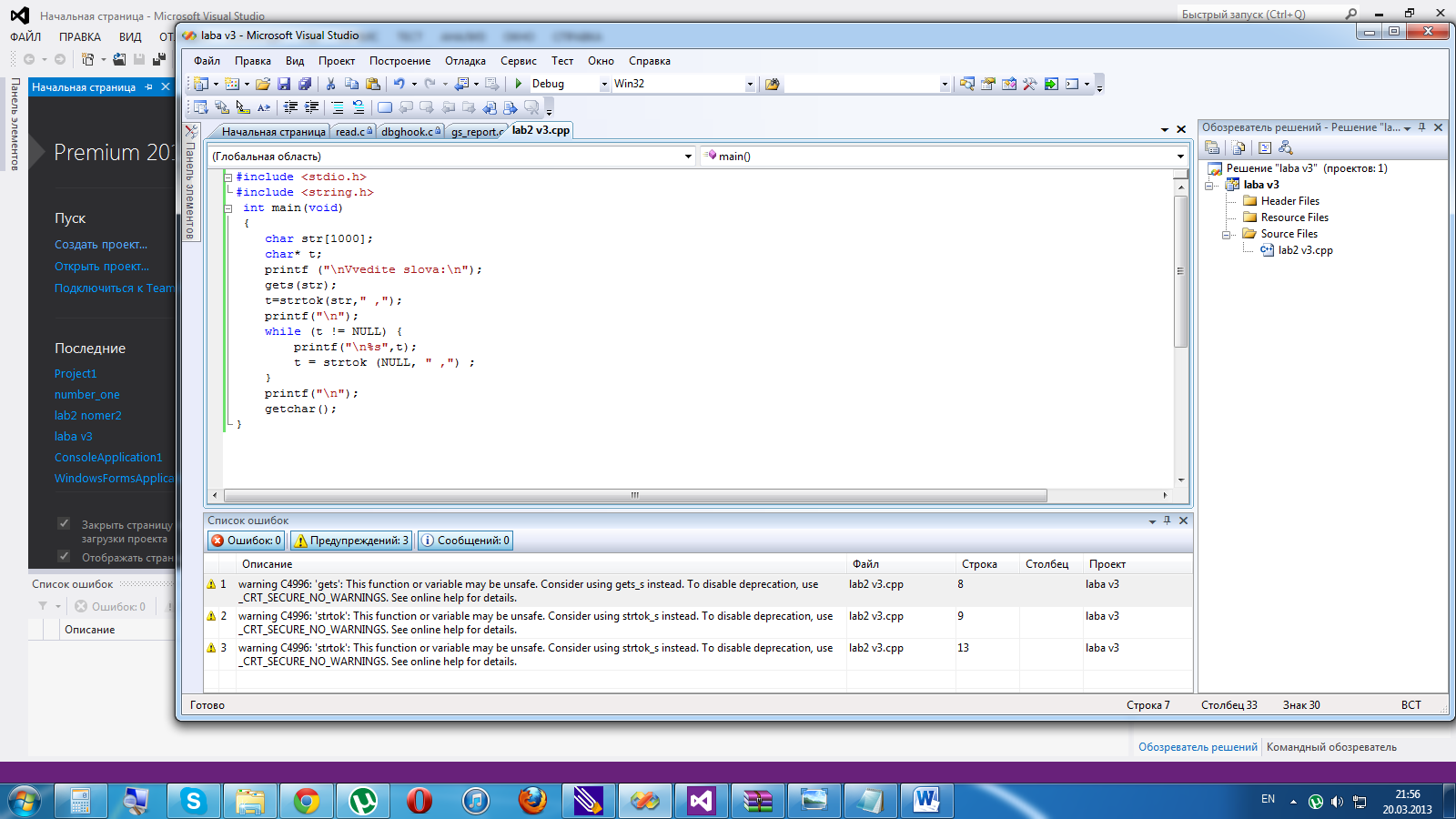Open the Toolbox hammer and wrench icon
This screenshot has height=819, width=1456.
point(1030,84)
